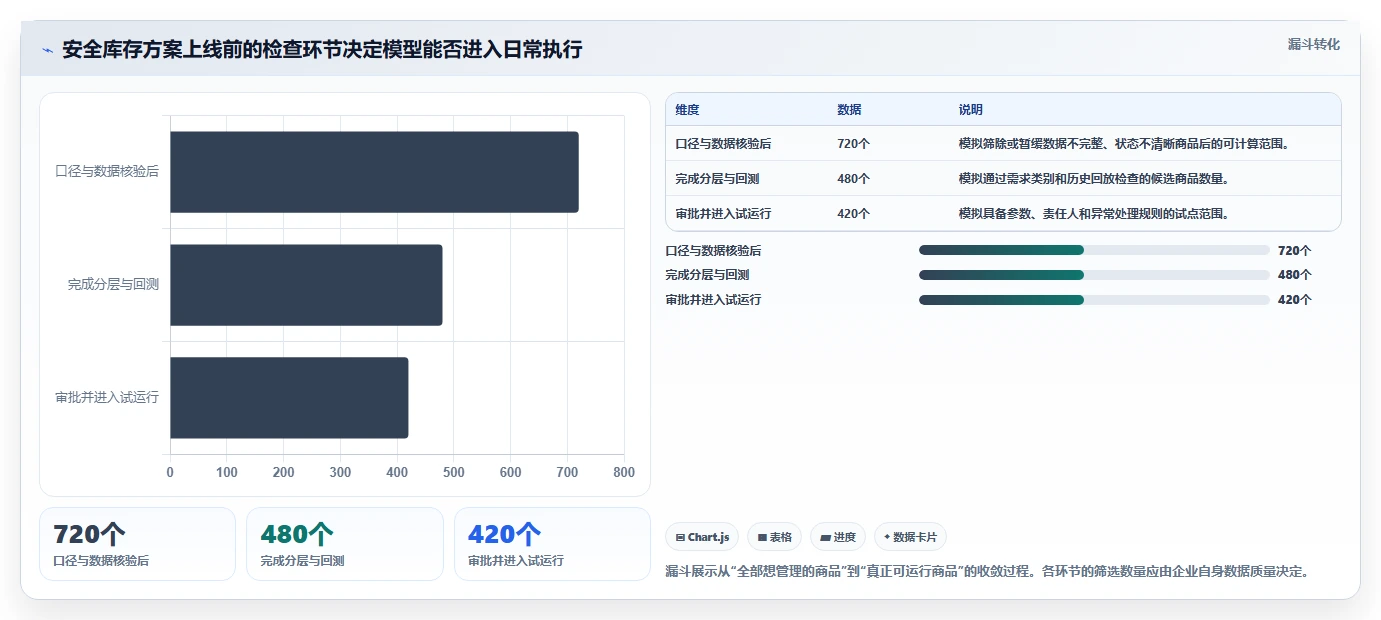
Task: Click the chart y-axis label 审批并进入试运行
Action: 107,398
